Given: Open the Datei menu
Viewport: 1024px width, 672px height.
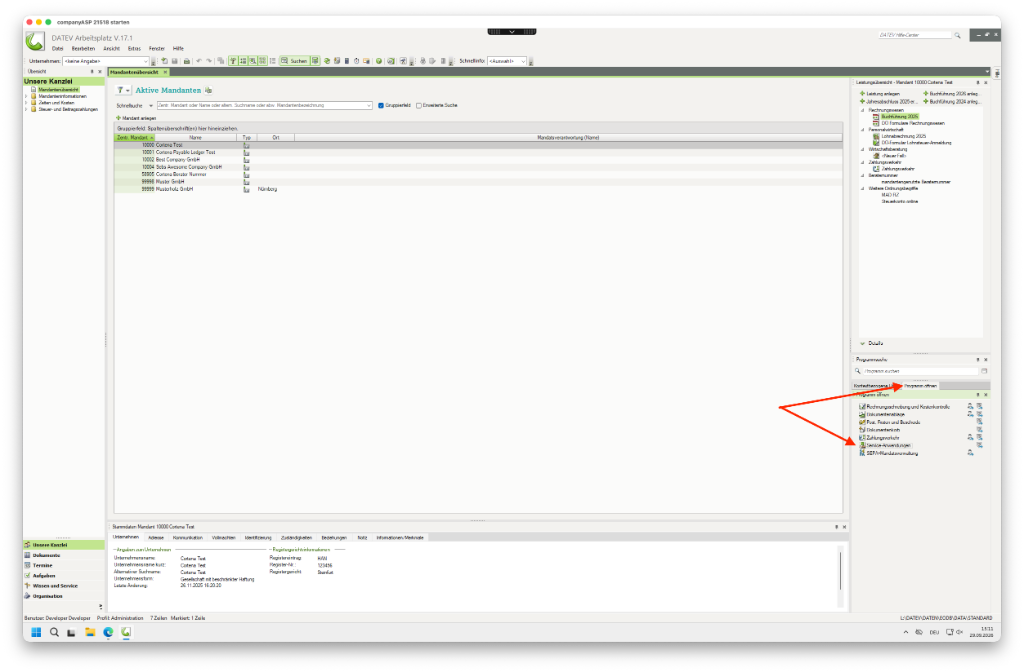Looking at the screenshot, I should pos(57,48).
